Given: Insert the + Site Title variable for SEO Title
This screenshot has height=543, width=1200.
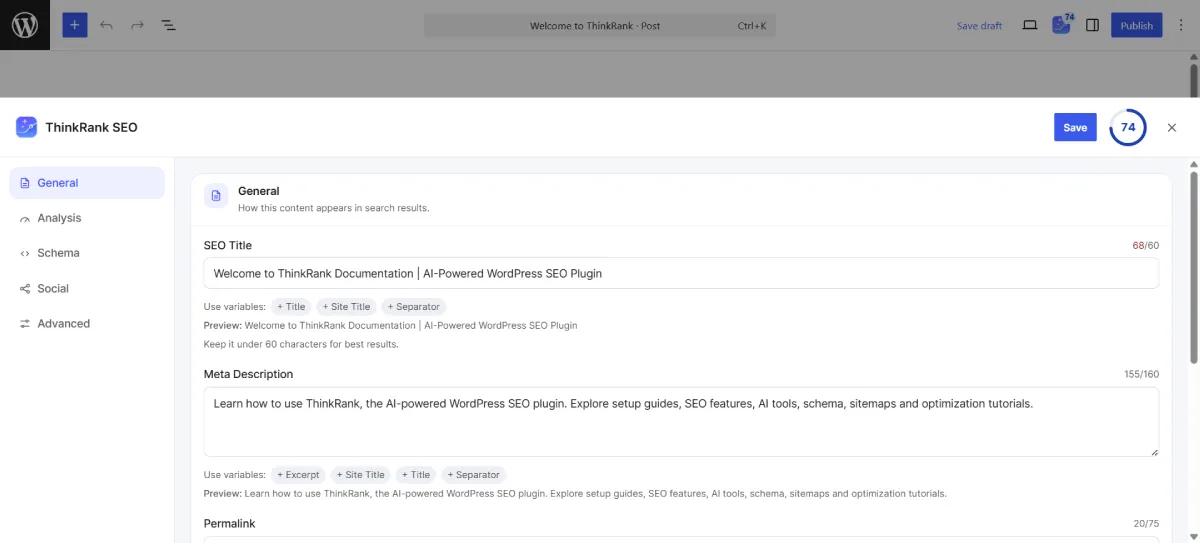Looking at the screenshot, I should [346, 307].
